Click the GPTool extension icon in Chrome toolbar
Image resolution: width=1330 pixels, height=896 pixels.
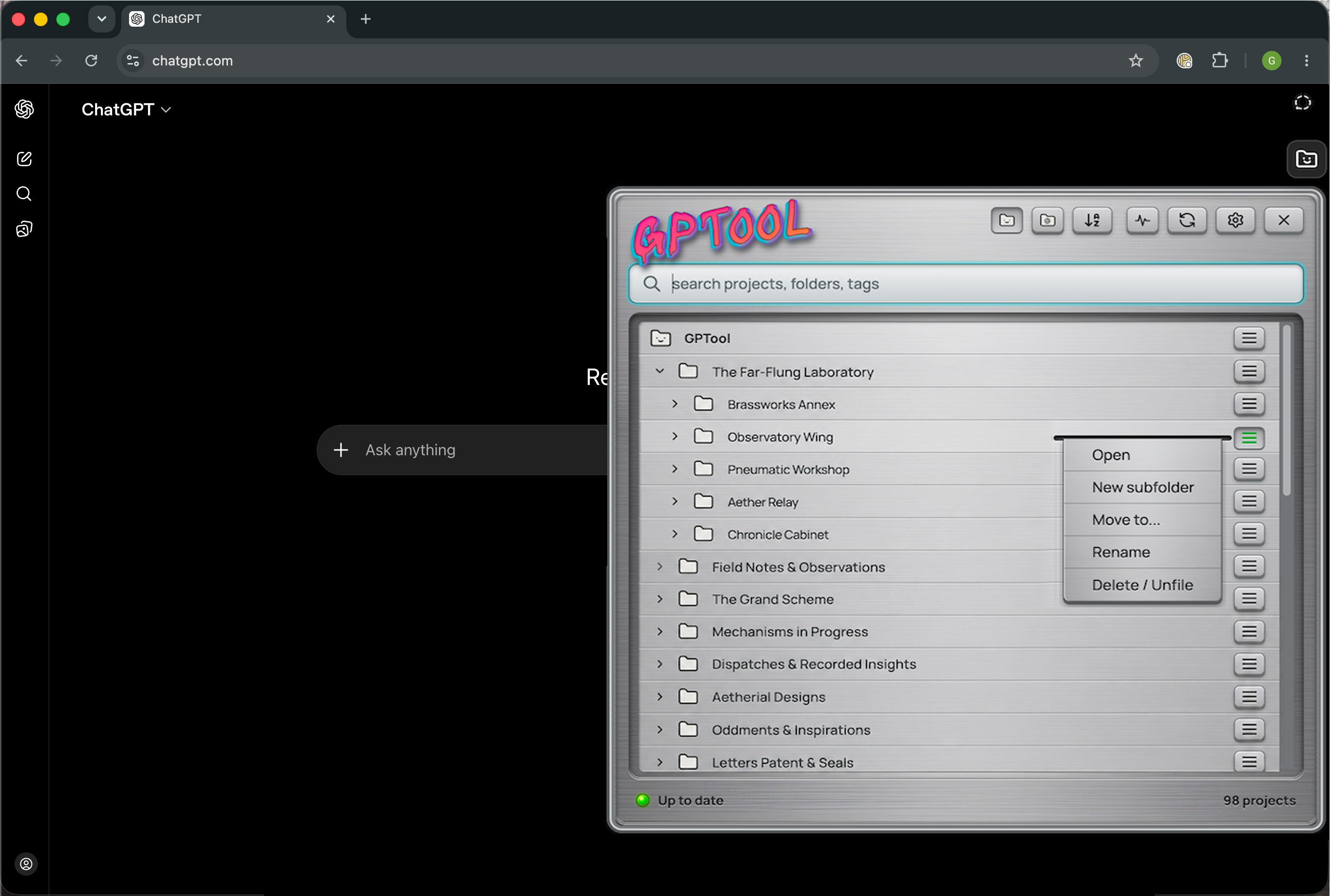tap(1184, 61)
